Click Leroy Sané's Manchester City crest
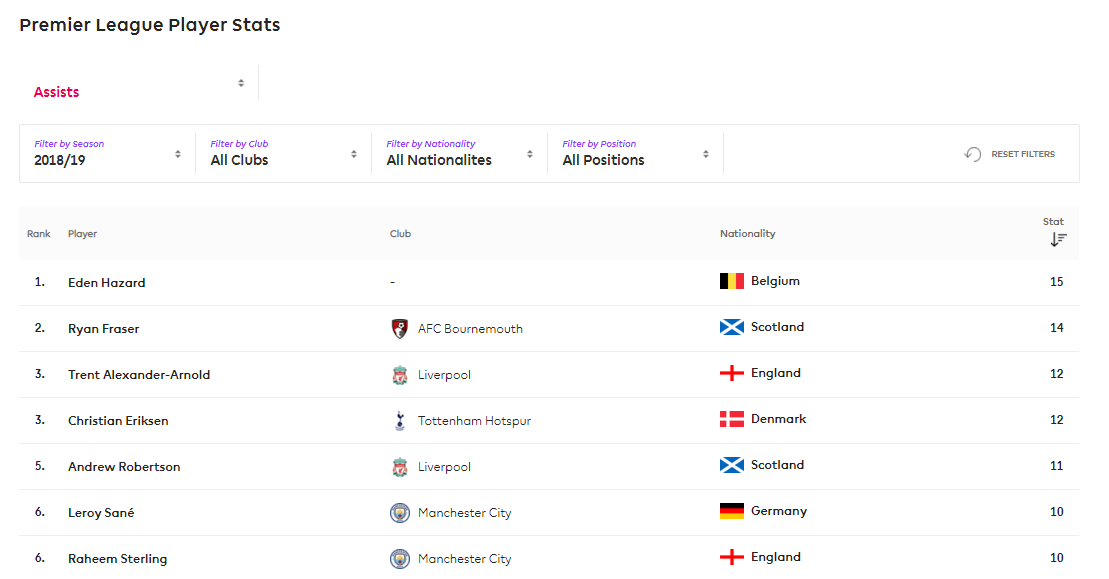Image resolution: width=1109 pixels, height=579 pixels. coord(400,513)
